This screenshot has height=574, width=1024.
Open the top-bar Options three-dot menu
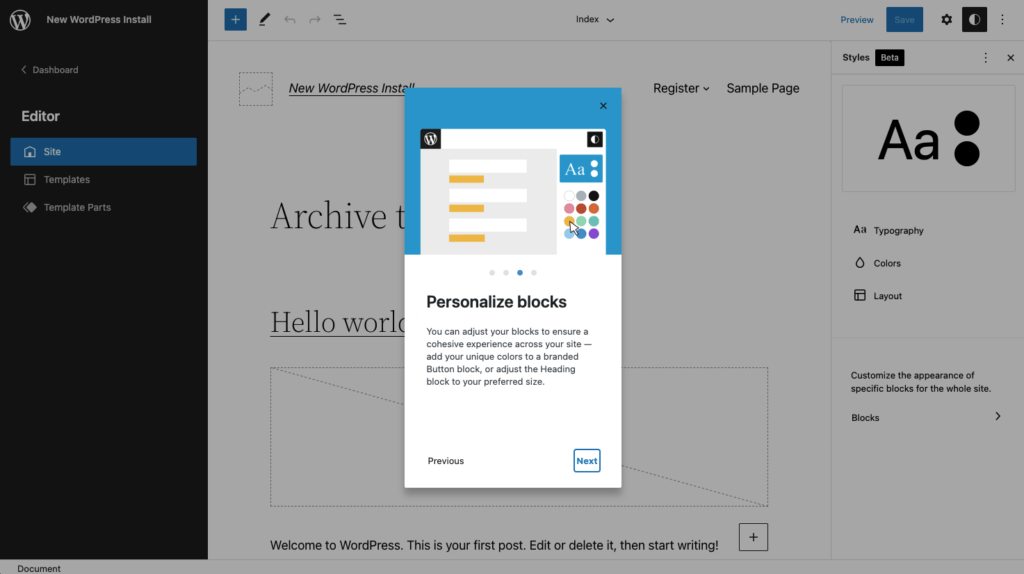pos(1002,20)
